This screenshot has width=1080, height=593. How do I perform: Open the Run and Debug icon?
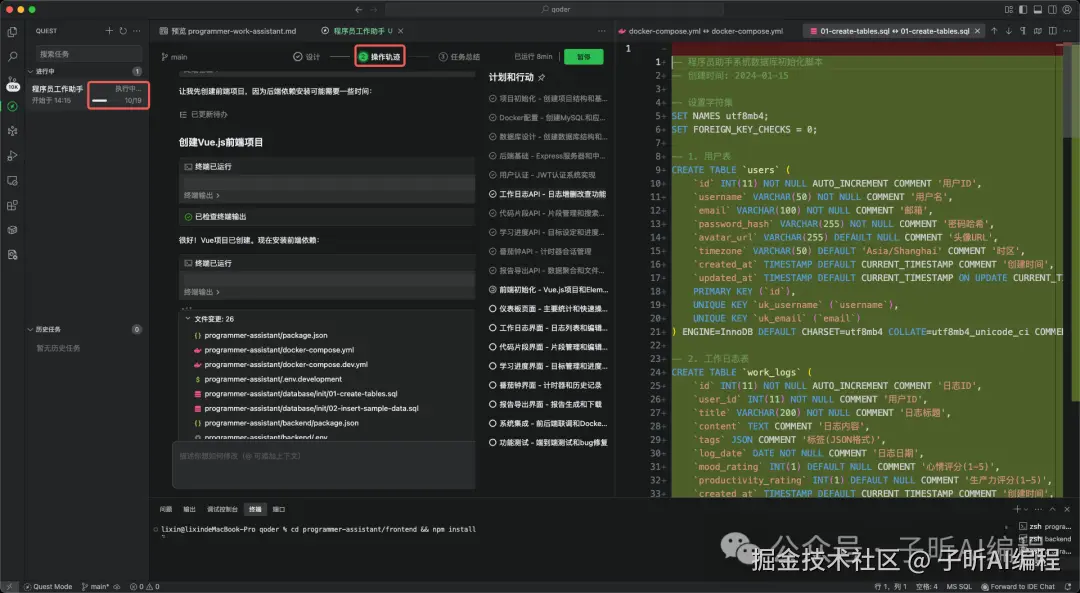pyautogui.click(x=12, y=156)
